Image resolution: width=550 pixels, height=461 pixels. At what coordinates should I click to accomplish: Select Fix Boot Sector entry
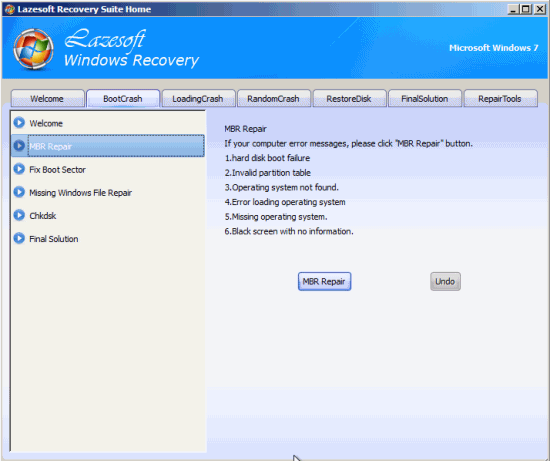tap(108, 169)
